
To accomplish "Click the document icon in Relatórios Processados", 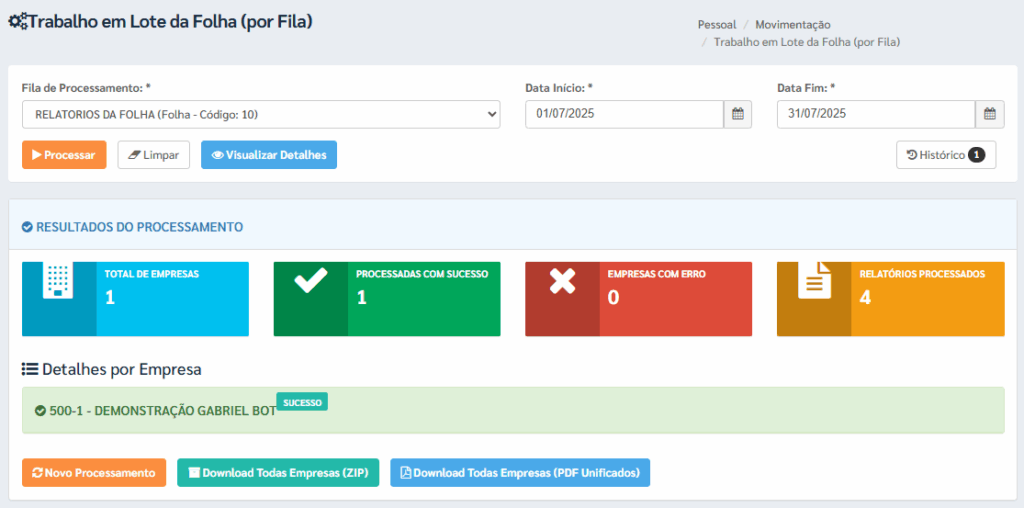I will (x=814, y=281).
